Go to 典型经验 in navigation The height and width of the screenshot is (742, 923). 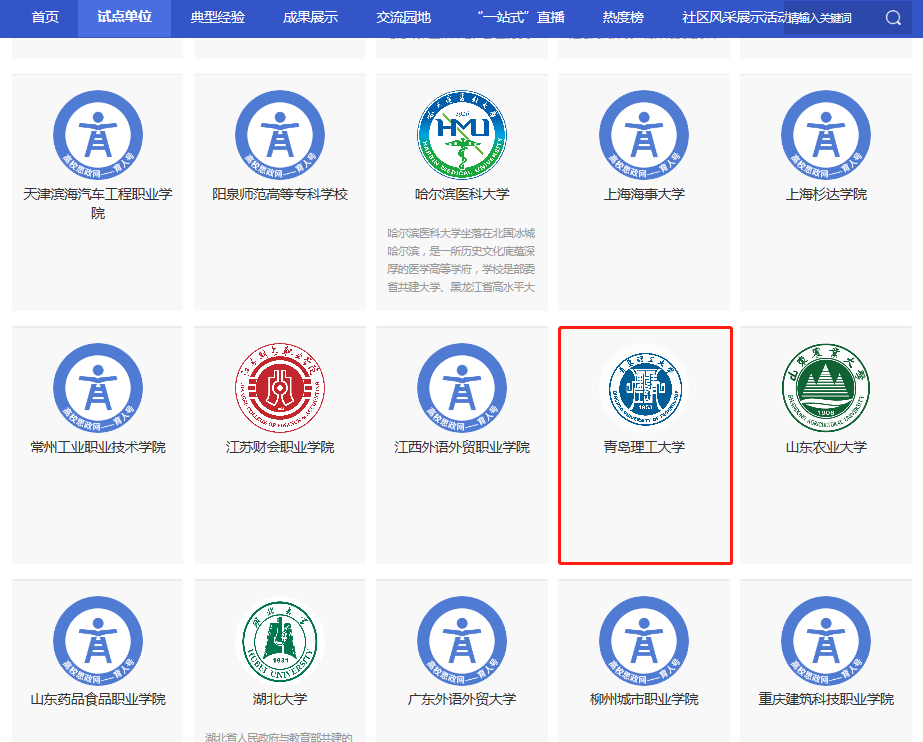point(218,18)
